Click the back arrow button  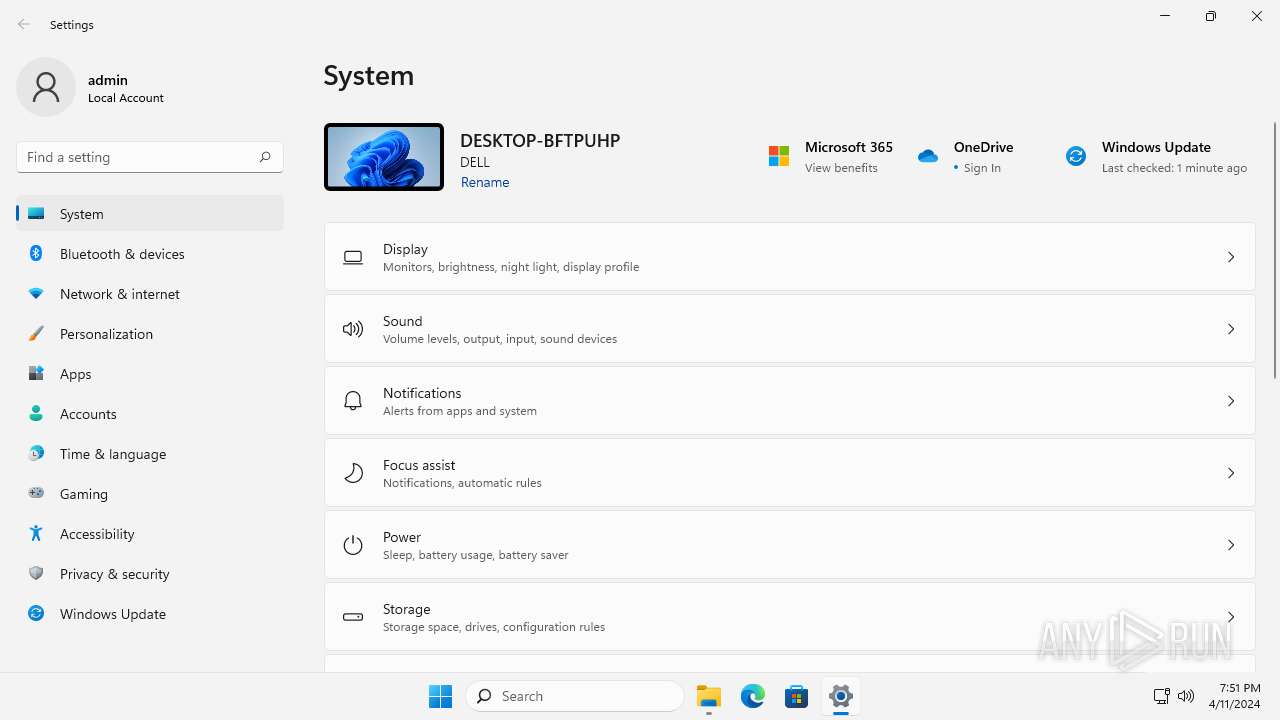point(24,24)
